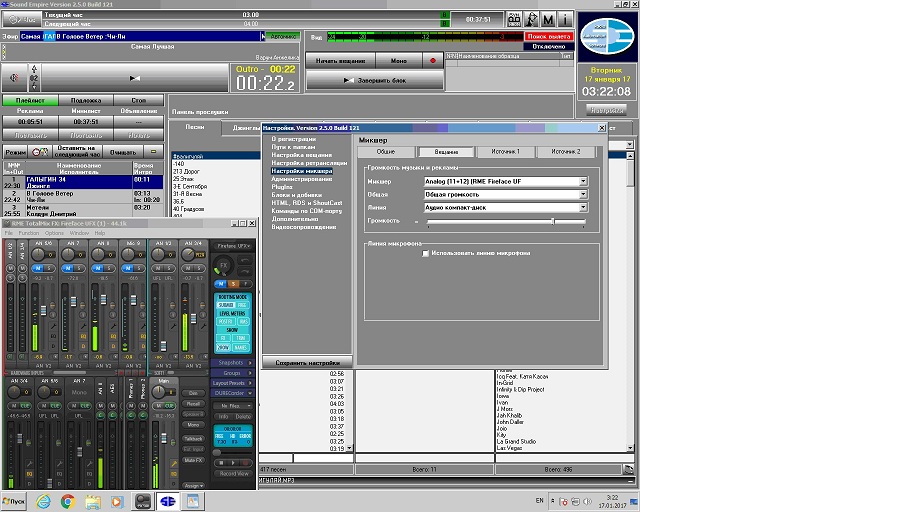
Task: Toggle the Dim button in TotalMix
Action: 193,393
